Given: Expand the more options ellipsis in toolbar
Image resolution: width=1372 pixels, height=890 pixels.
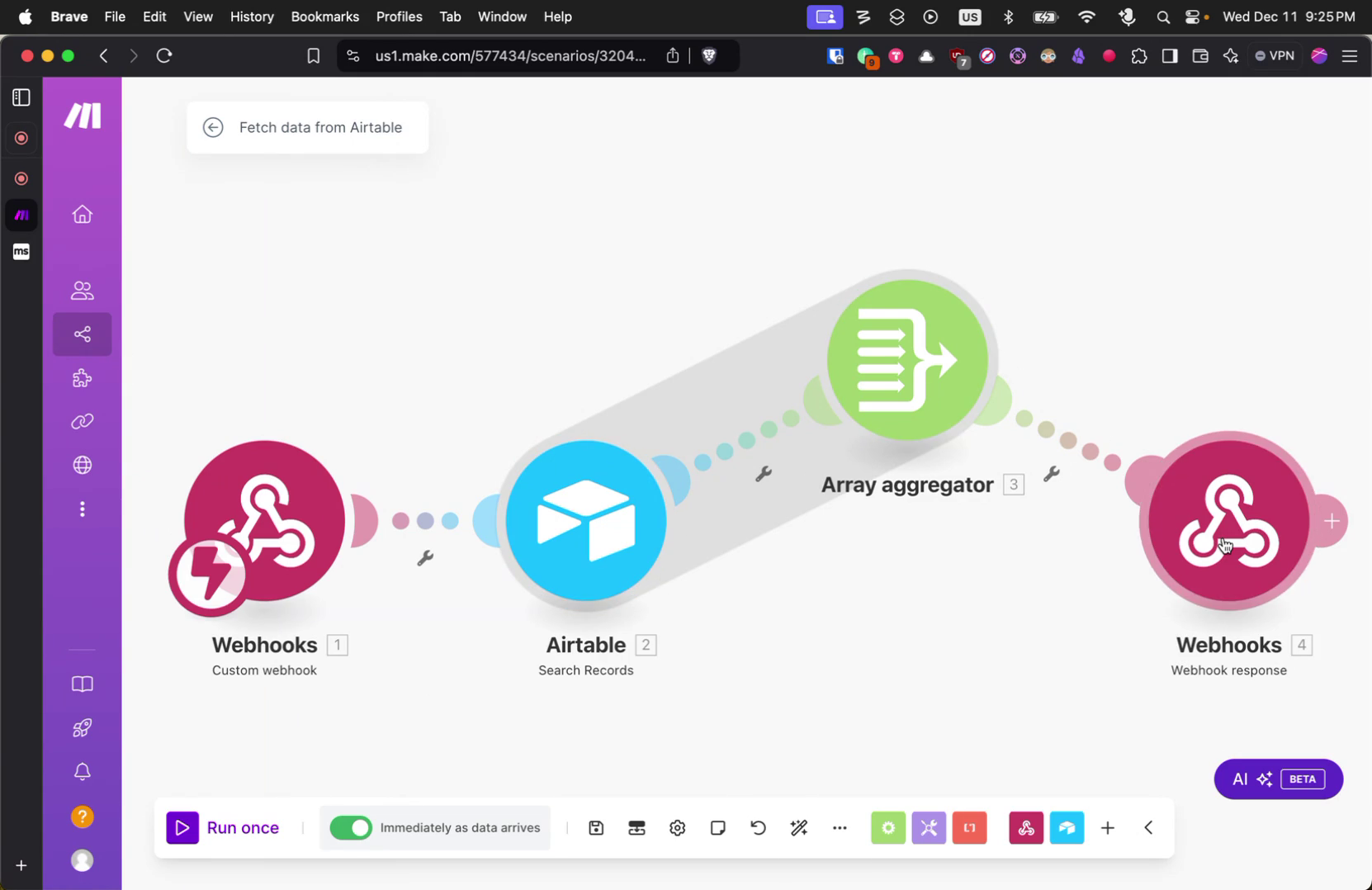Looking at the screenshot, I should (x=840, y=827).
